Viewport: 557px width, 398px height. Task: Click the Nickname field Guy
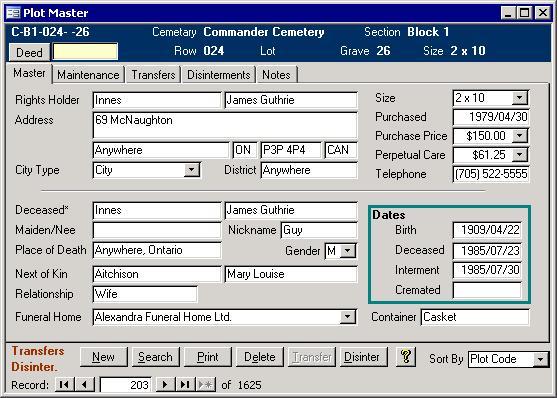point(319,230)
